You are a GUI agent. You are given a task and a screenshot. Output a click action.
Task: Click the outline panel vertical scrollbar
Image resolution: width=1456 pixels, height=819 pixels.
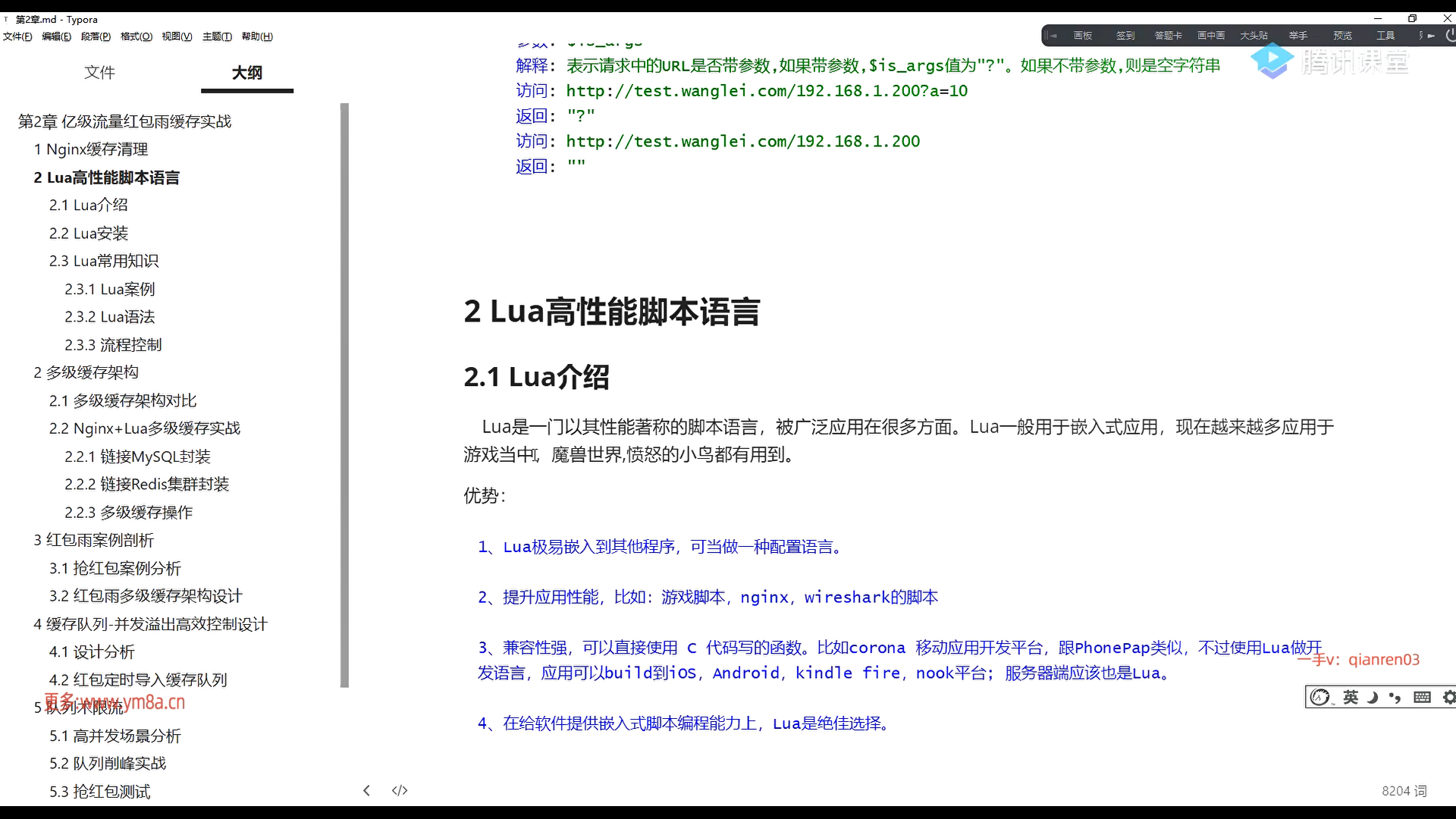pos(344,394)
